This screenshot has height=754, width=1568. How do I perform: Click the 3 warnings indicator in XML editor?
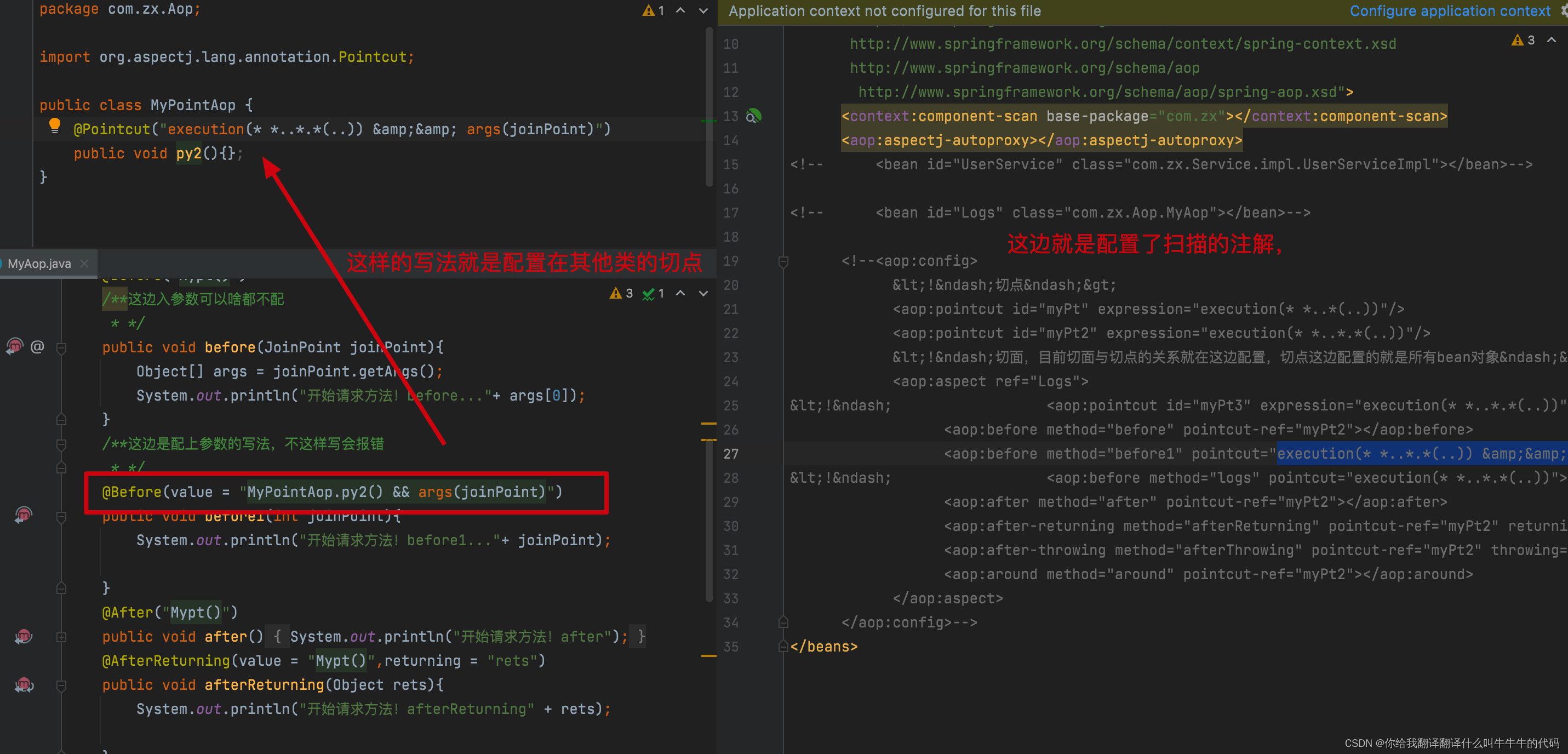coord(1522,40)
